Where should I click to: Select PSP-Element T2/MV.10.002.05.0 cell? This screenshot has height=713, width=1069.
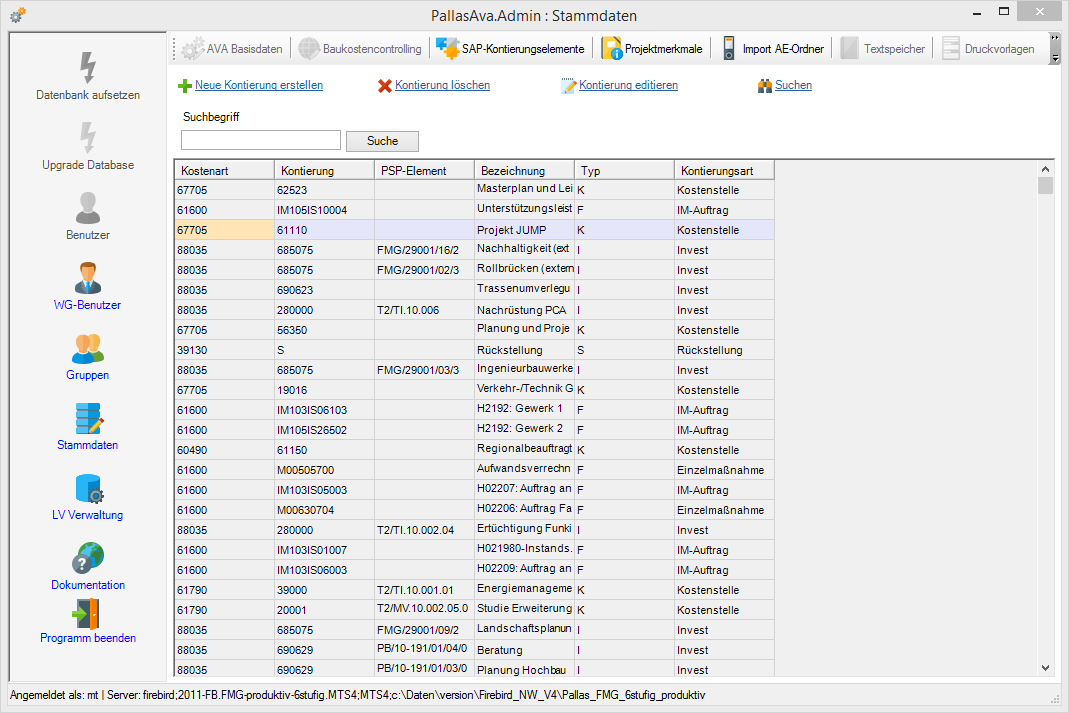424,610
